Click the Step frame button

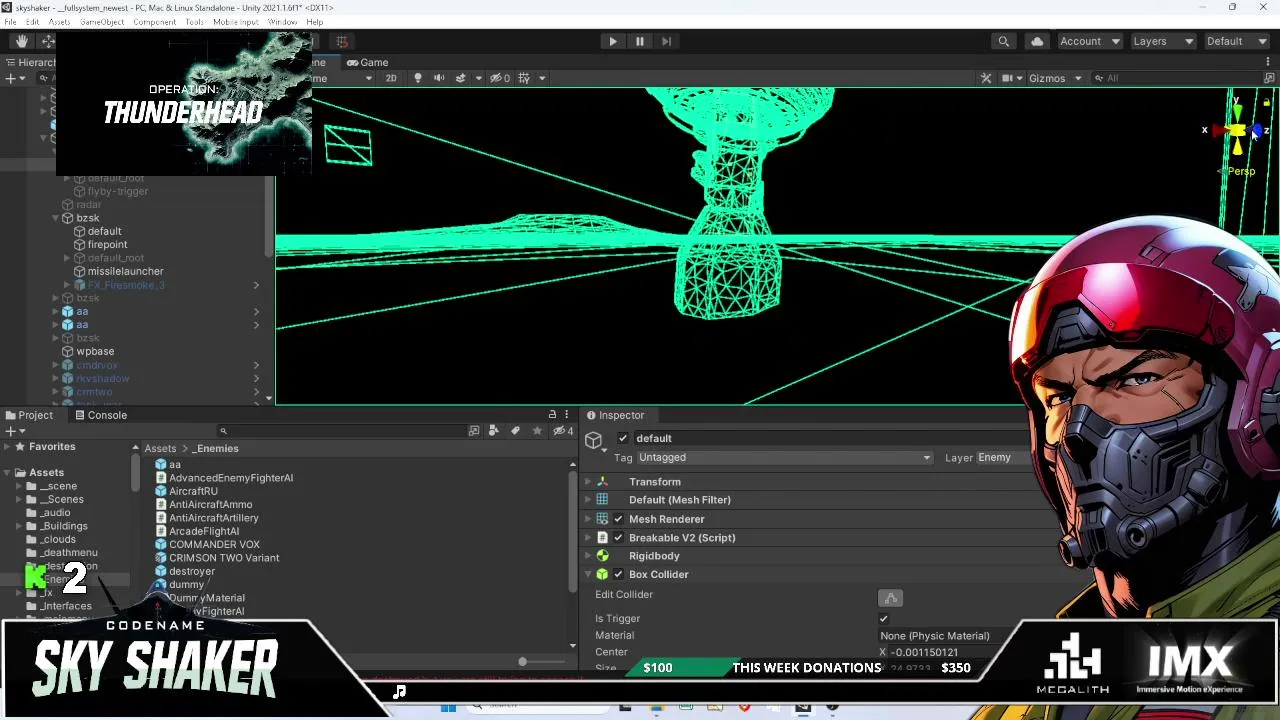pos(666,41)
